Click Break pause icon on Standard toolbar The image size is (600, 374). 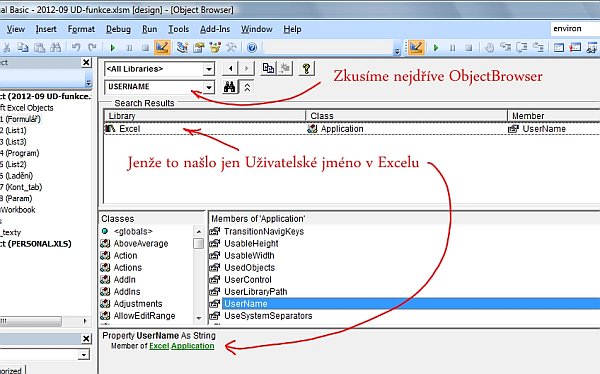click(129, 47)
